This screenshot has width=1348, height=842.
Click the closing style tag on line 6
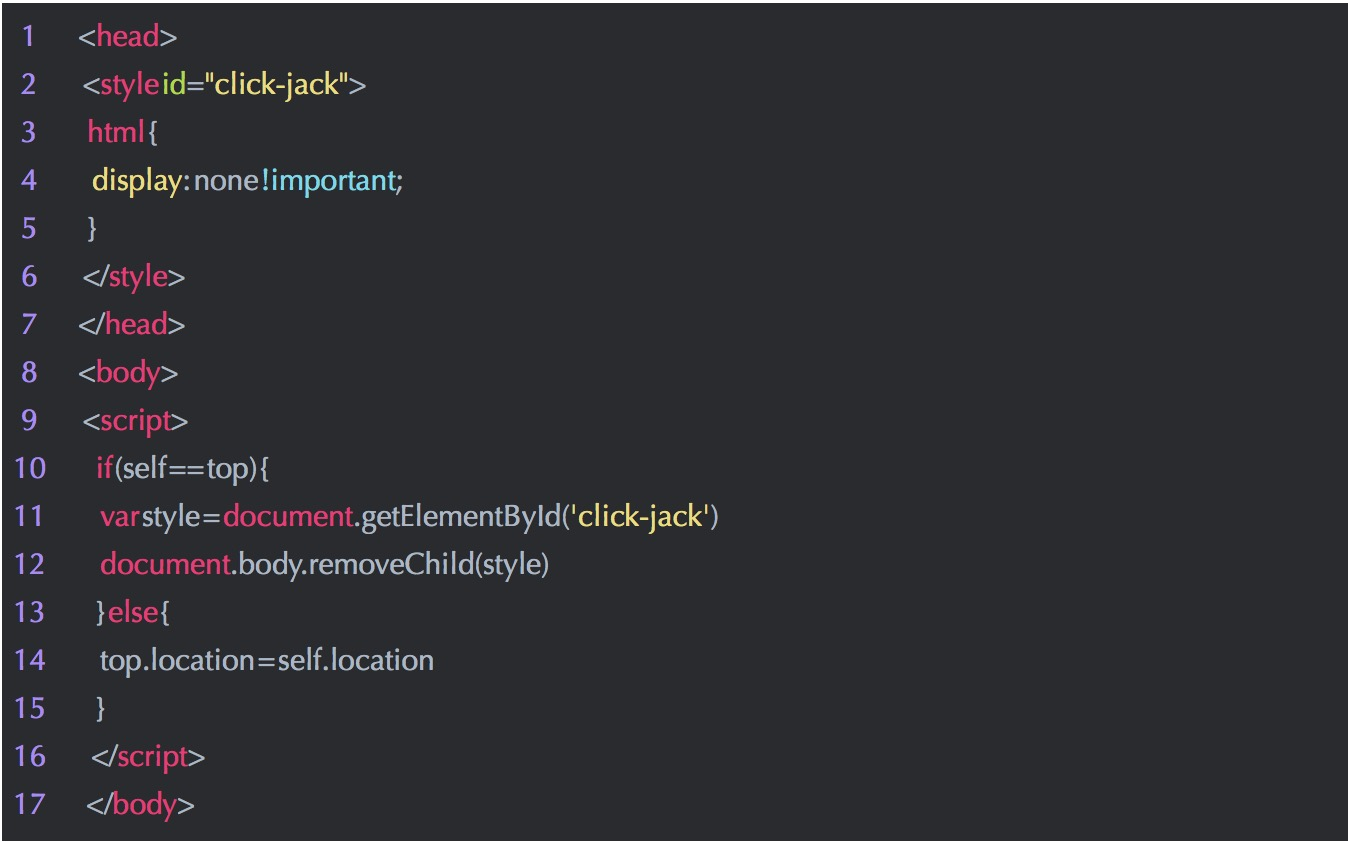[x=134, y=277]
